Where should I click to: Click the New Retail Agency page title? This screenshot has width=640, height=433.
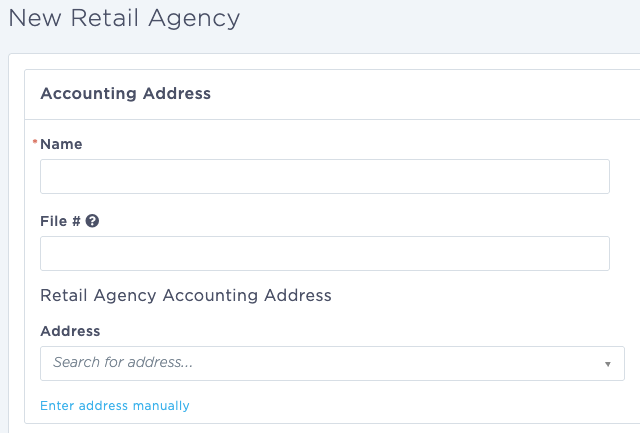point(124,19)
